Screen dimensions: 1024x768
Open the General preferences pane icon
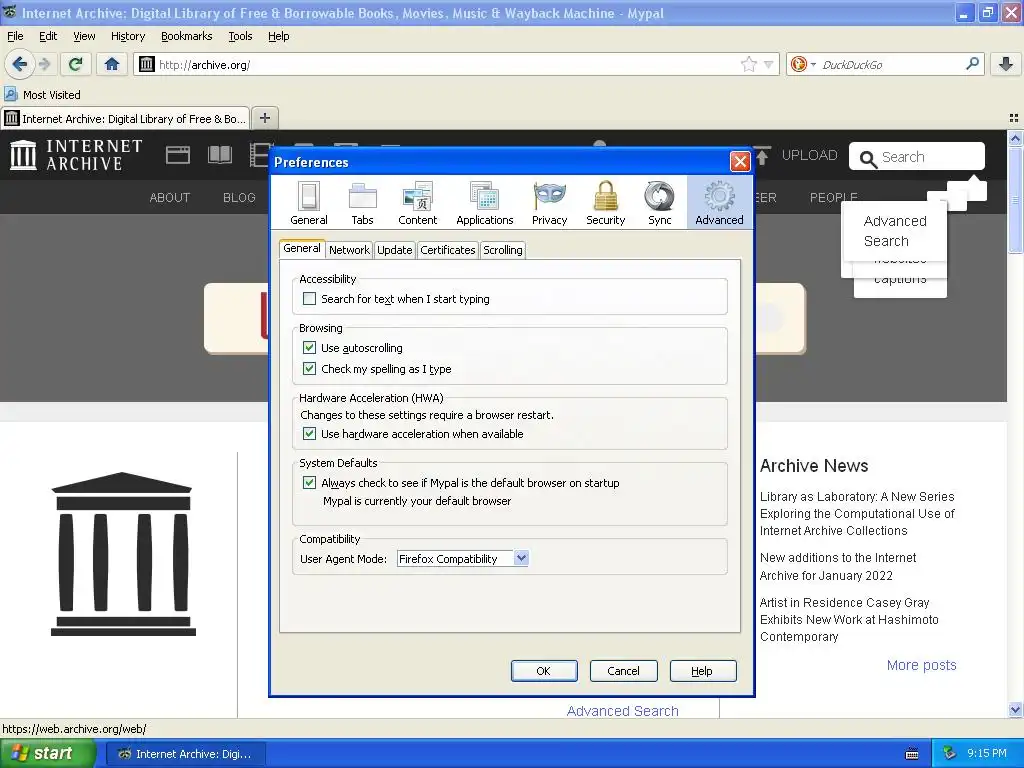click(309, 202)
